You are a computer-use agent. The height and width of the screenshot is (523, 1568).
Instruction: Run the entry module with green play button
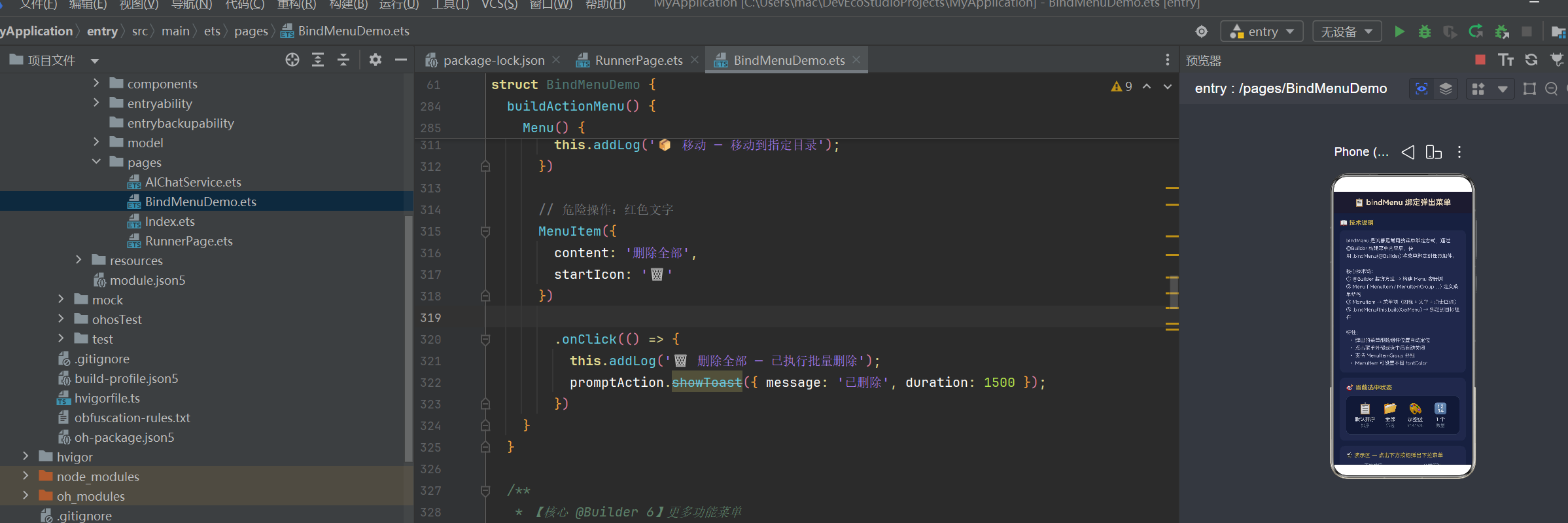point(1399,31)
